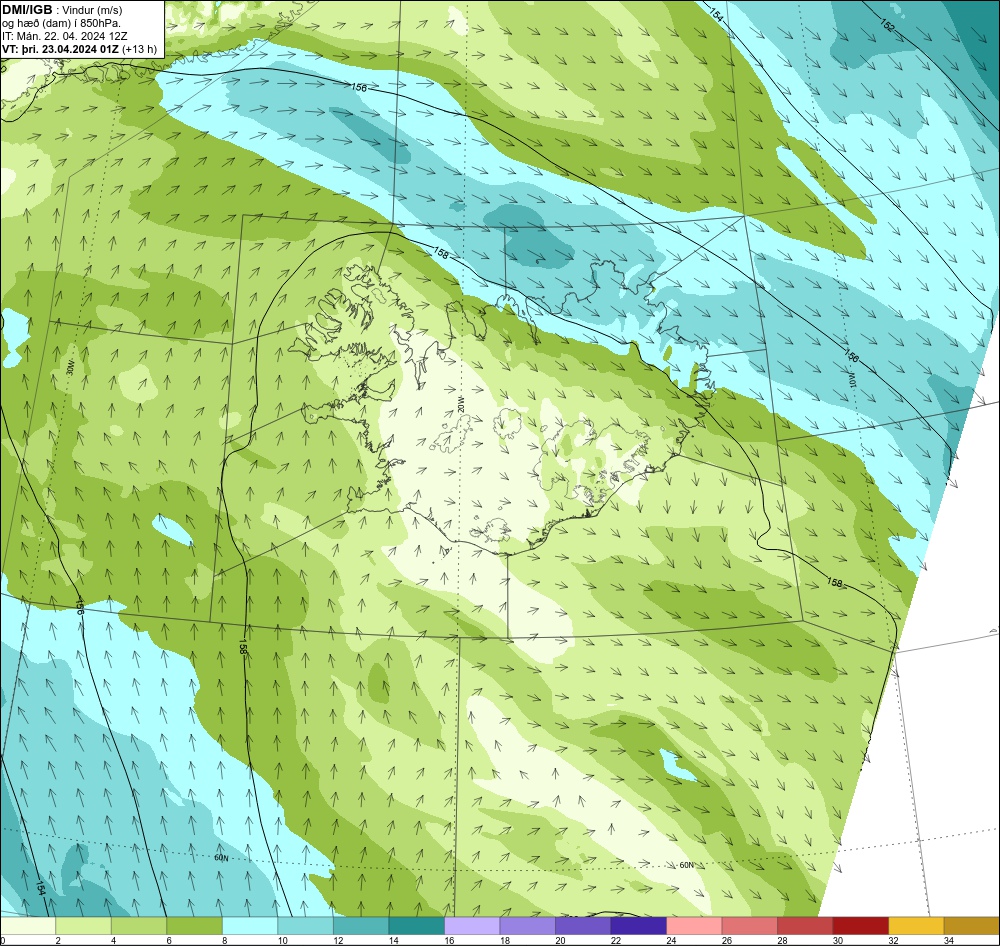Select the 32–34 m/s yellow legend swatch
The width and height of the screenshot is (1000, 946).
916,925
